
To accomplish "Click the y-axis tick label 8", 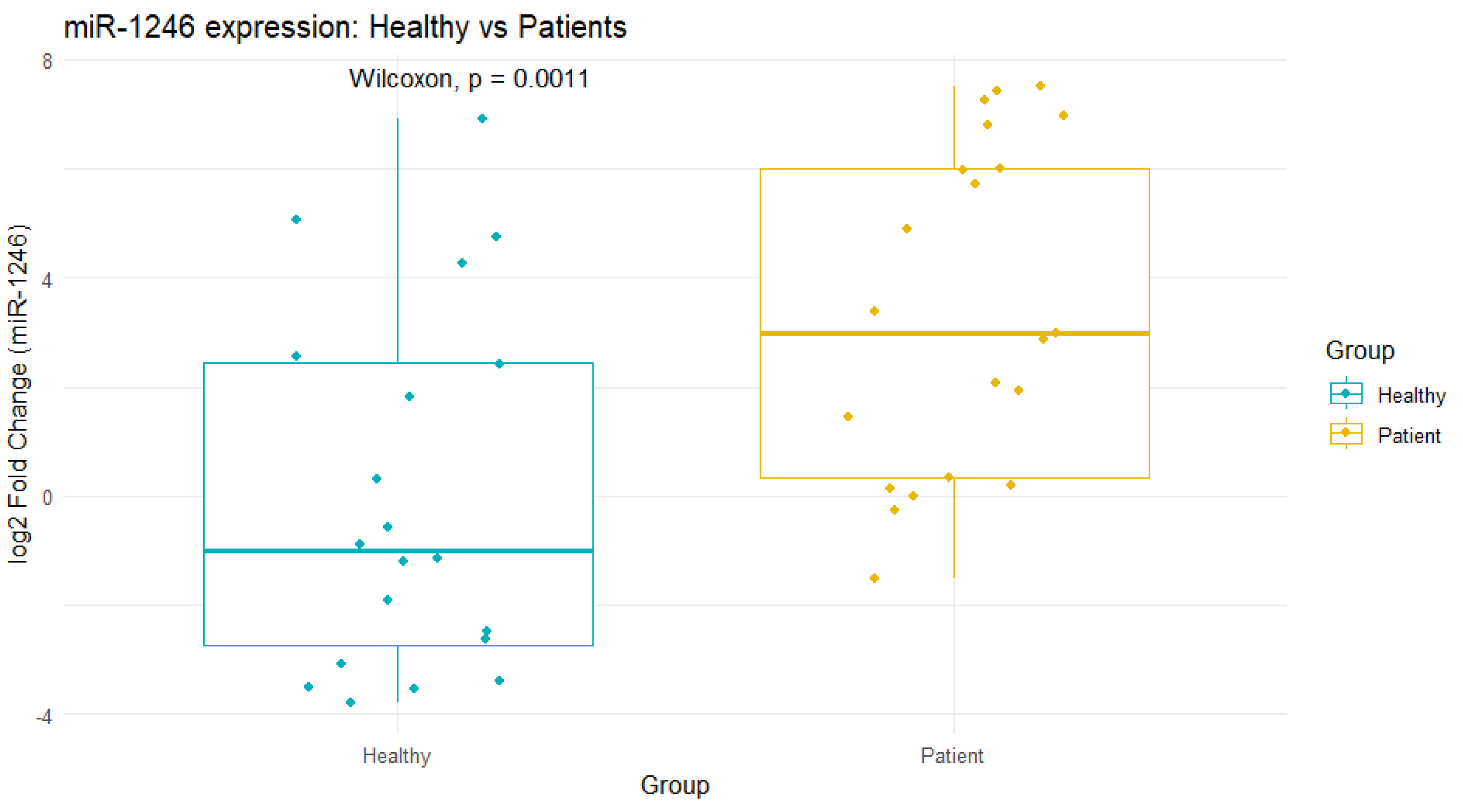I will pyautogui.click(x=47, y=61).
